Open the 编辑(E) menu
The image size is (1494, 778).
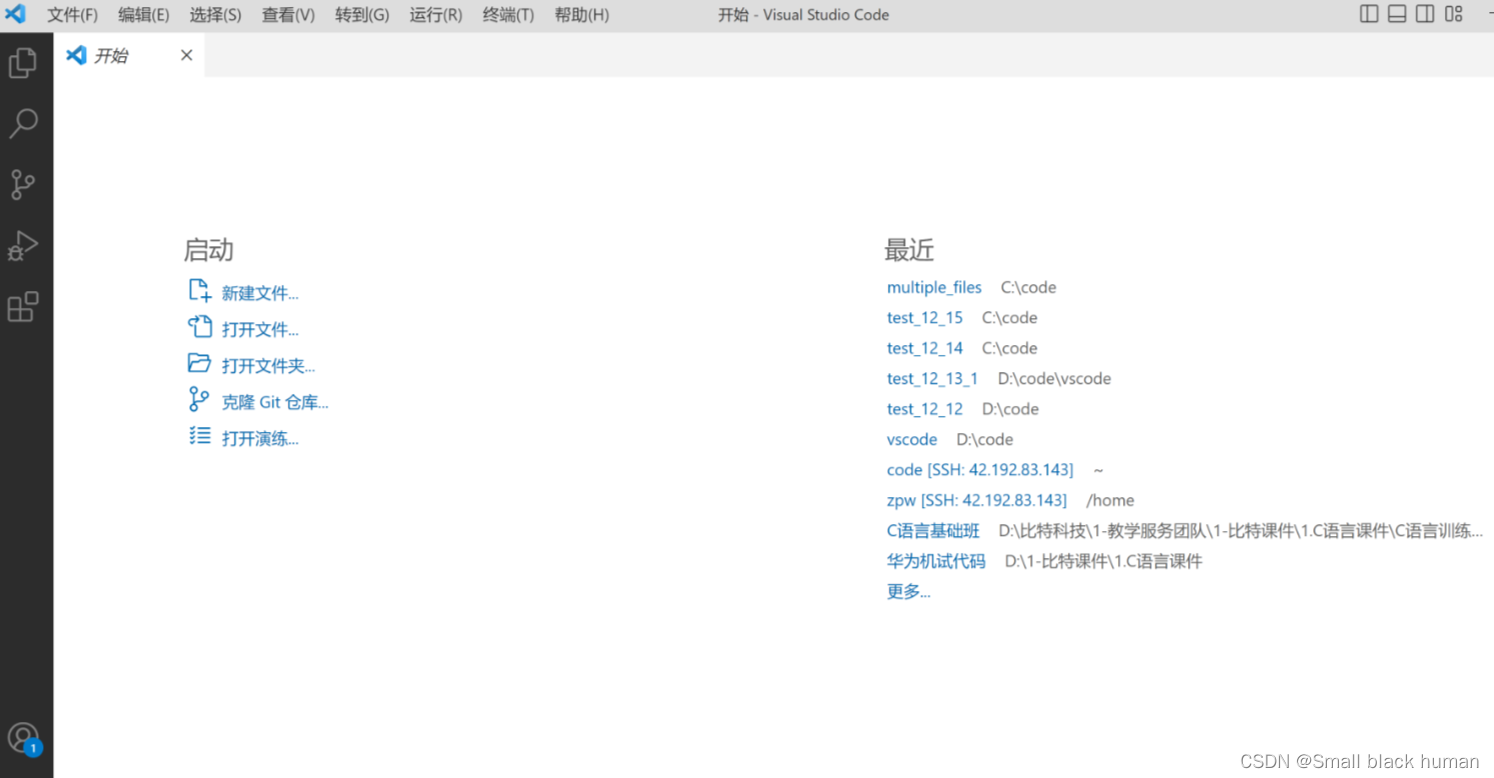(143, 15)
